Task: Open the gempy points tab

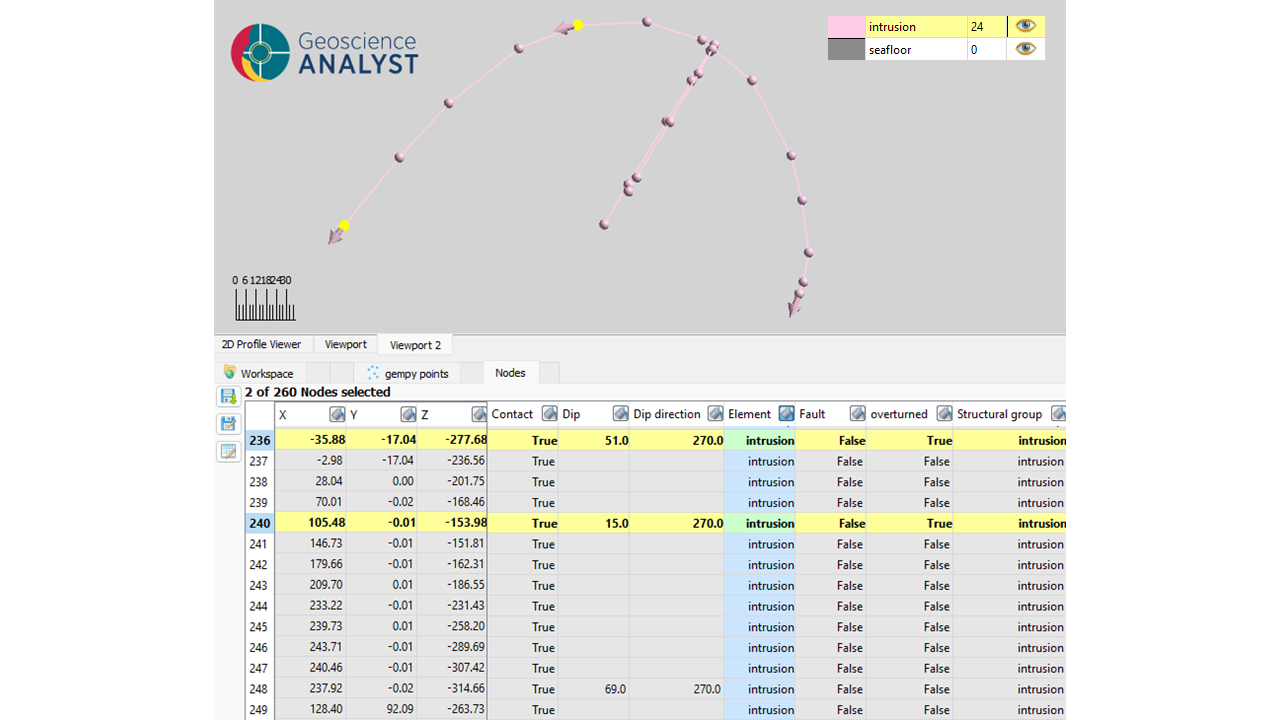Action: click(409, 373)
